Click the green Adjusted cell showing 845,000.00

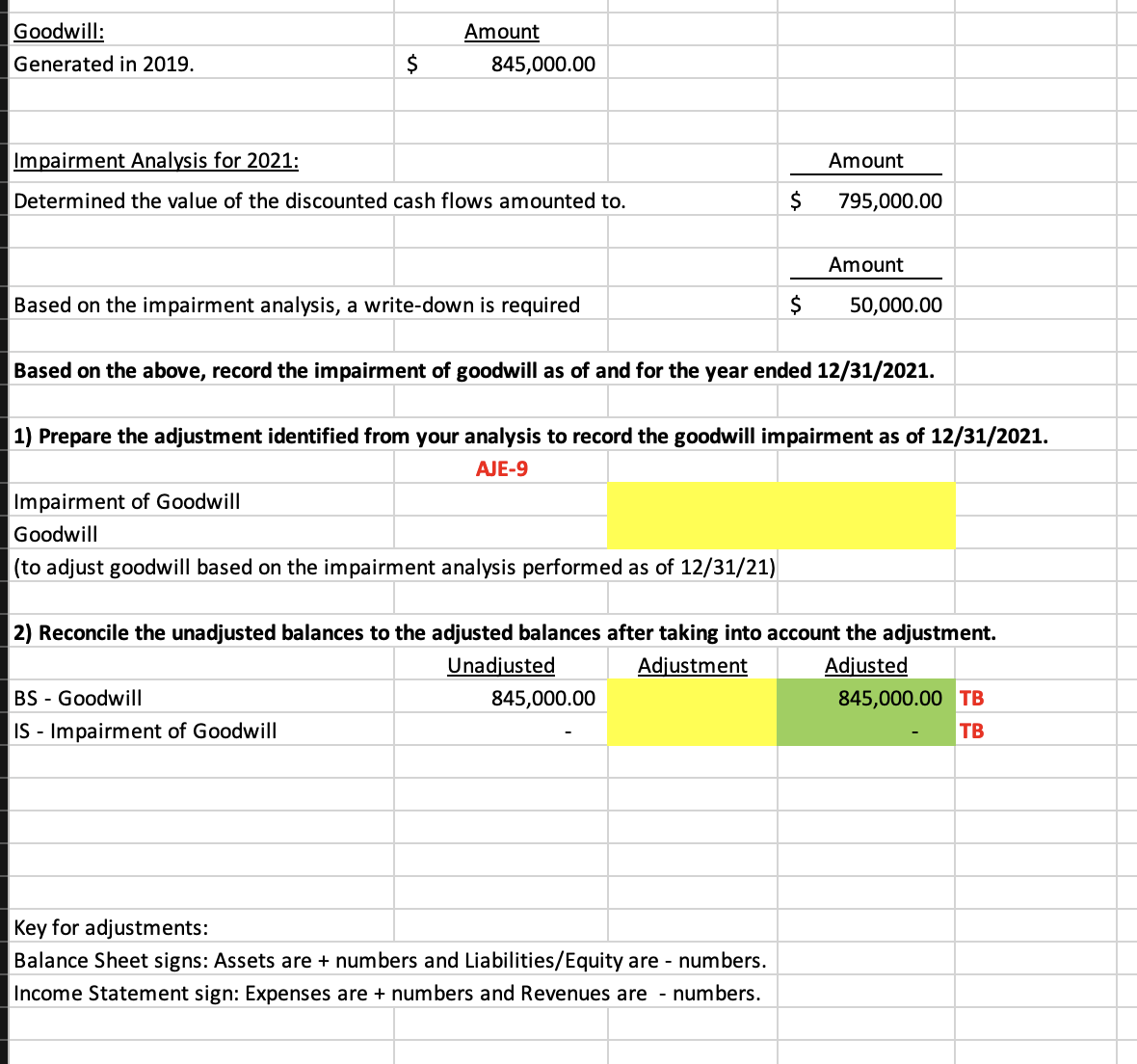[x=864, y=698]
